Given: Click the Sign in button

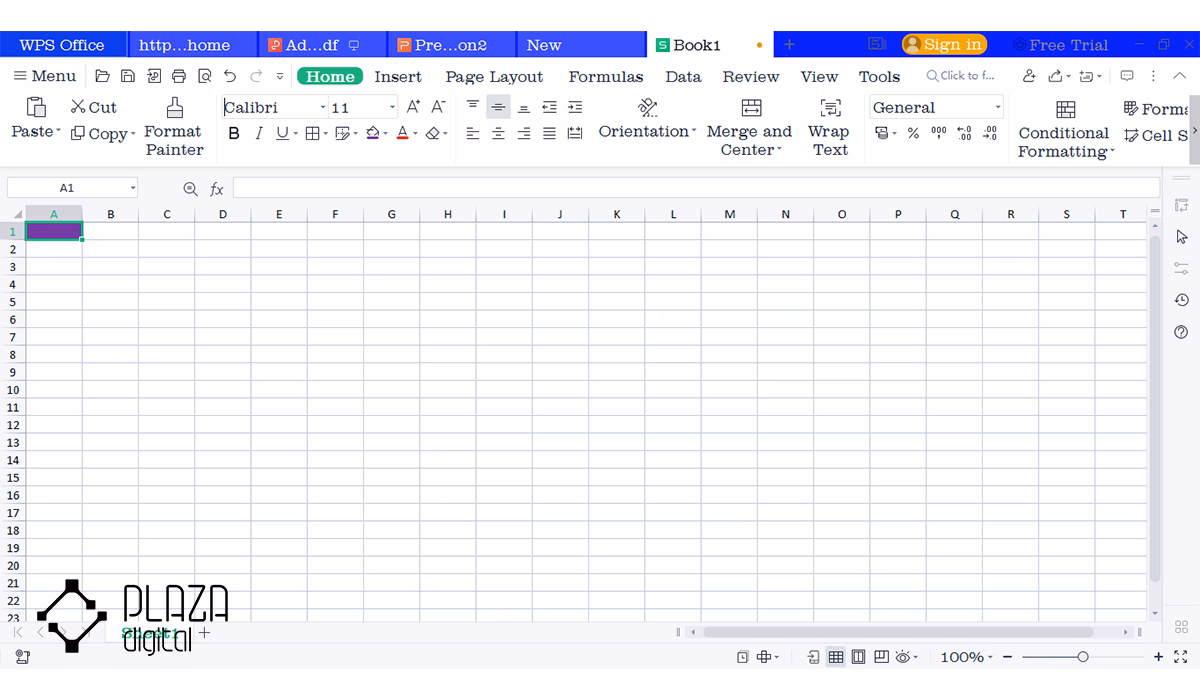Looking at the screenshot, I should point(944,44).
